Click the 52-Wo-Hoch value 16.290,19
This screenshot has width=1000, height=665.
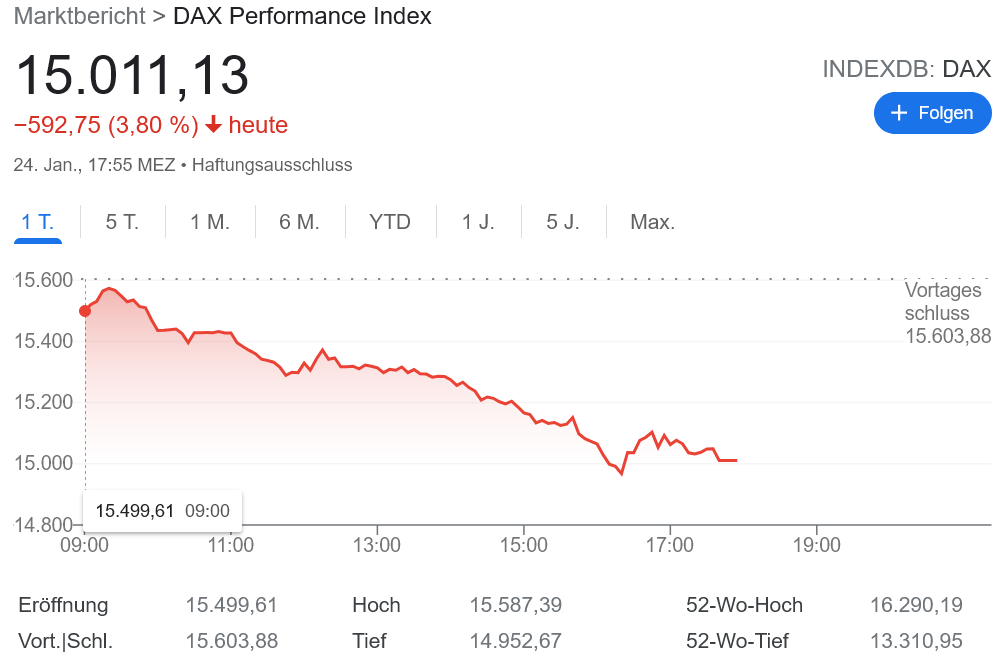(x=916, y=605)
